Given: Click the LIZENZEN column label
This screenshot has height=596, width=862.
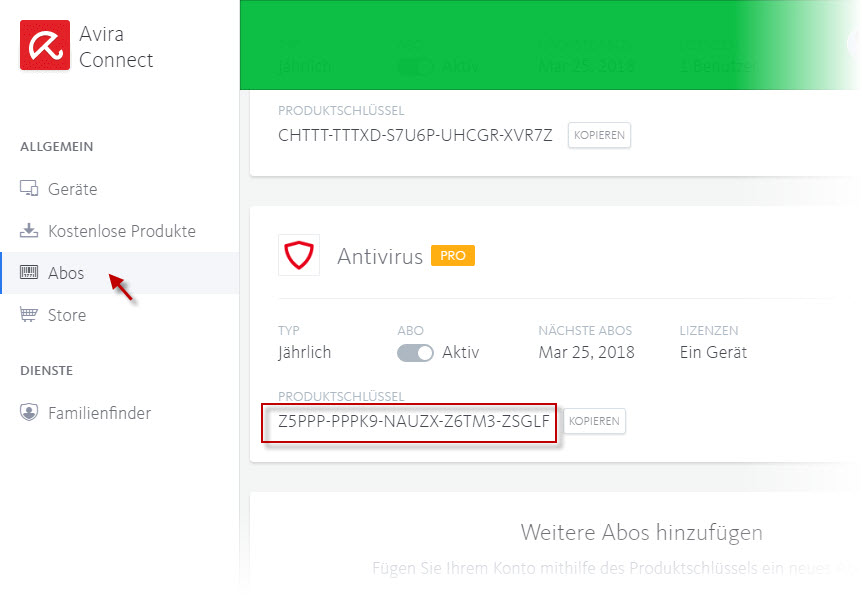Looking at the screenshot, I should coord(709,330).
